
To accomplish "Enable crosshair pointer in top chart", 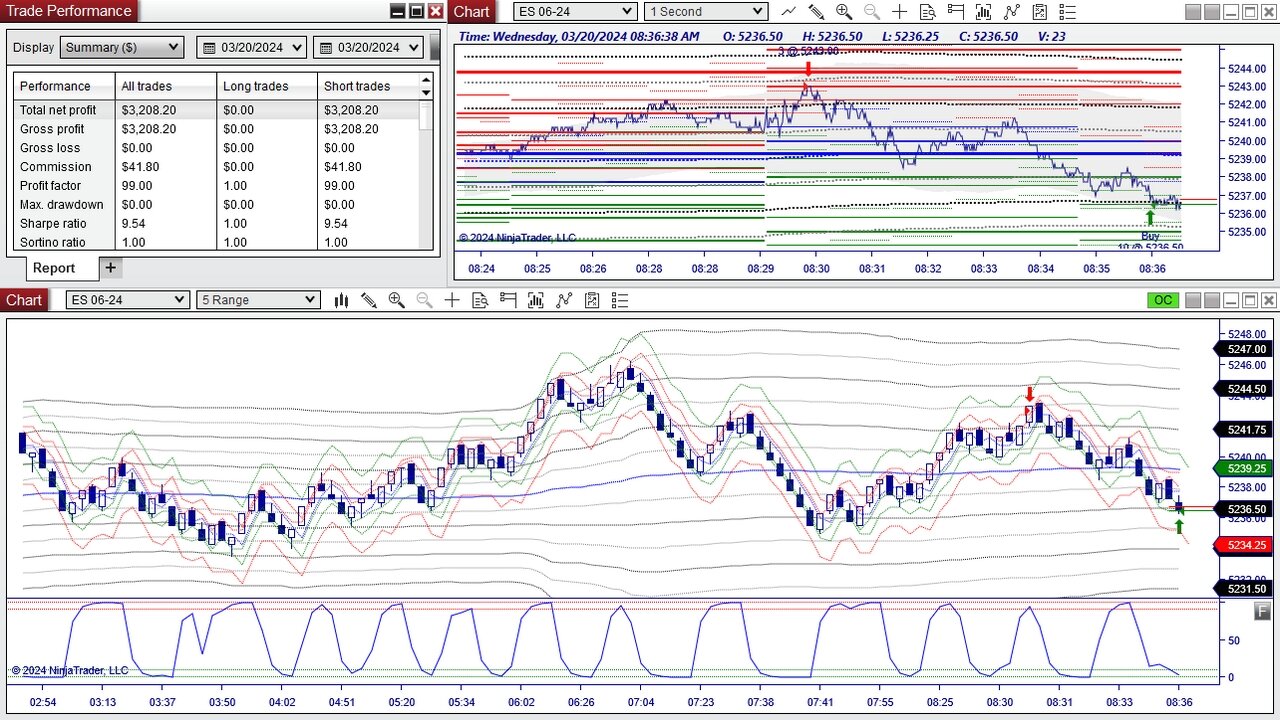I will 900,12.
